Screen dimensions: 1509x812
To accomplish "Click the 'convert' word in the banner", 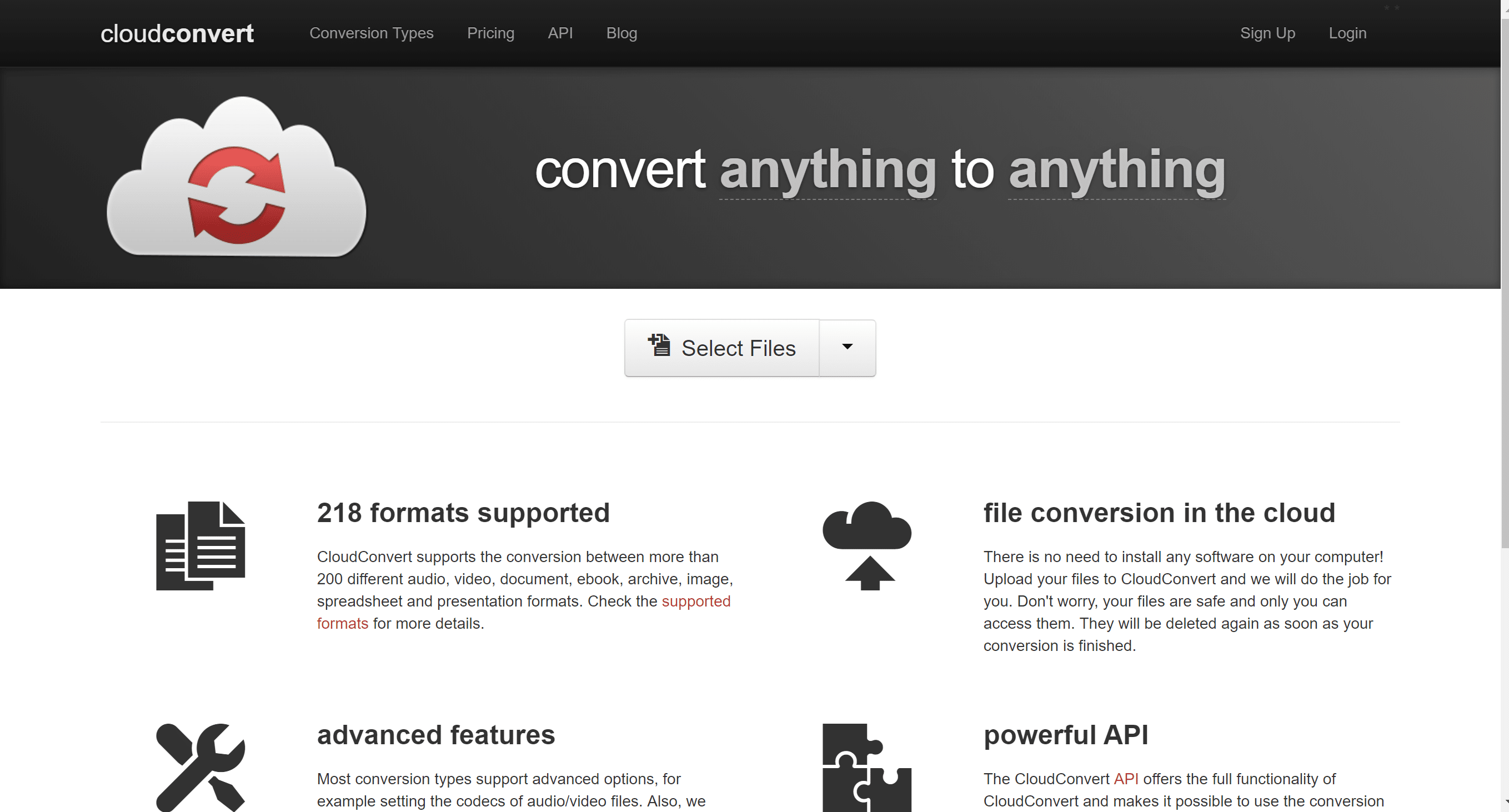I will [620, 171].
